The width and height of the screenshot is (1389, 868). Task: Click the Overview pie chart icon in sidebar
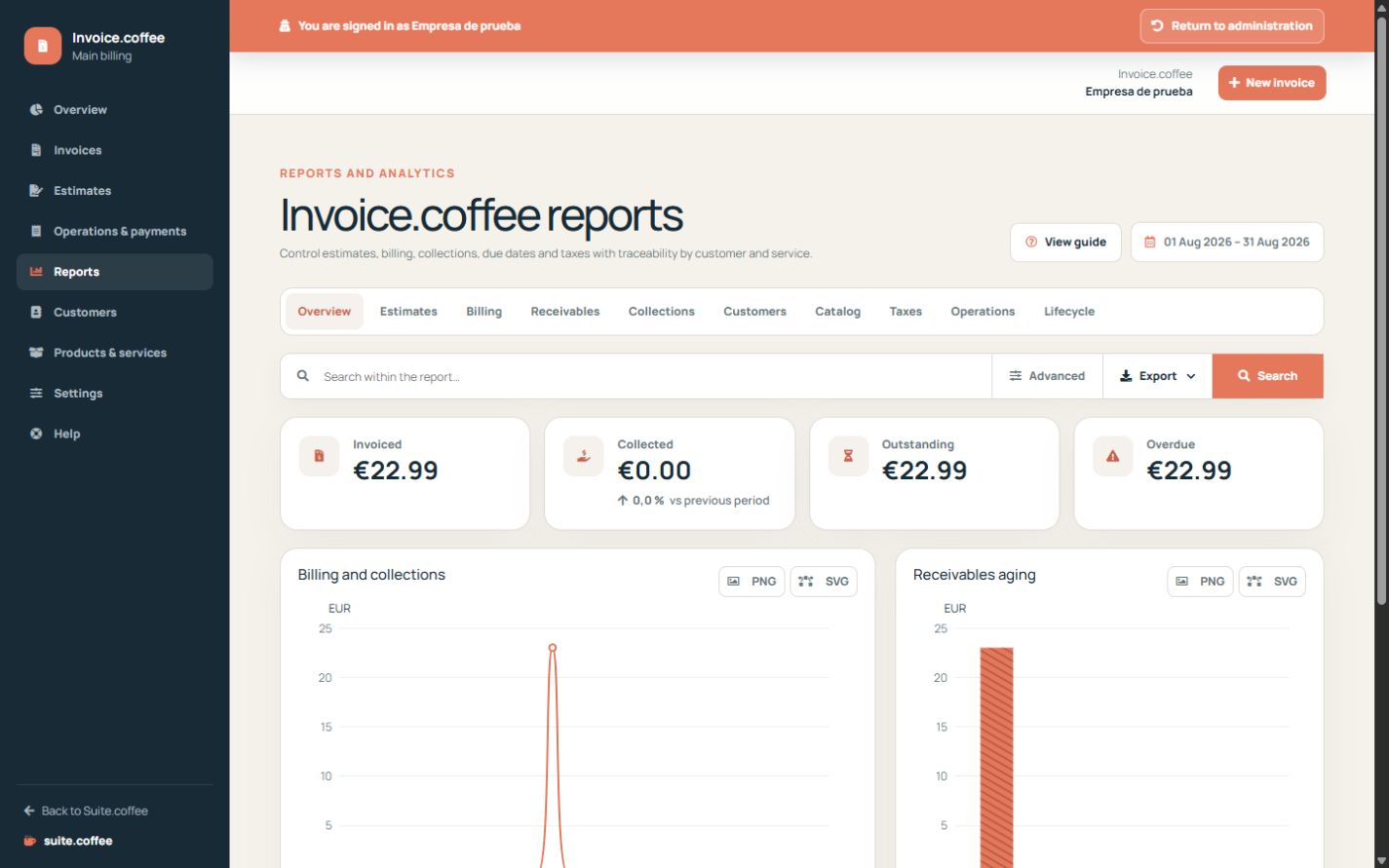(x=36, y=110)
